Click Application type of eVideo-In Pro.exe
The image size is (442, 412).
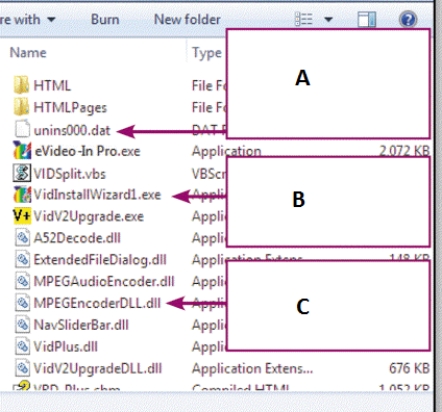coord(226,151)
